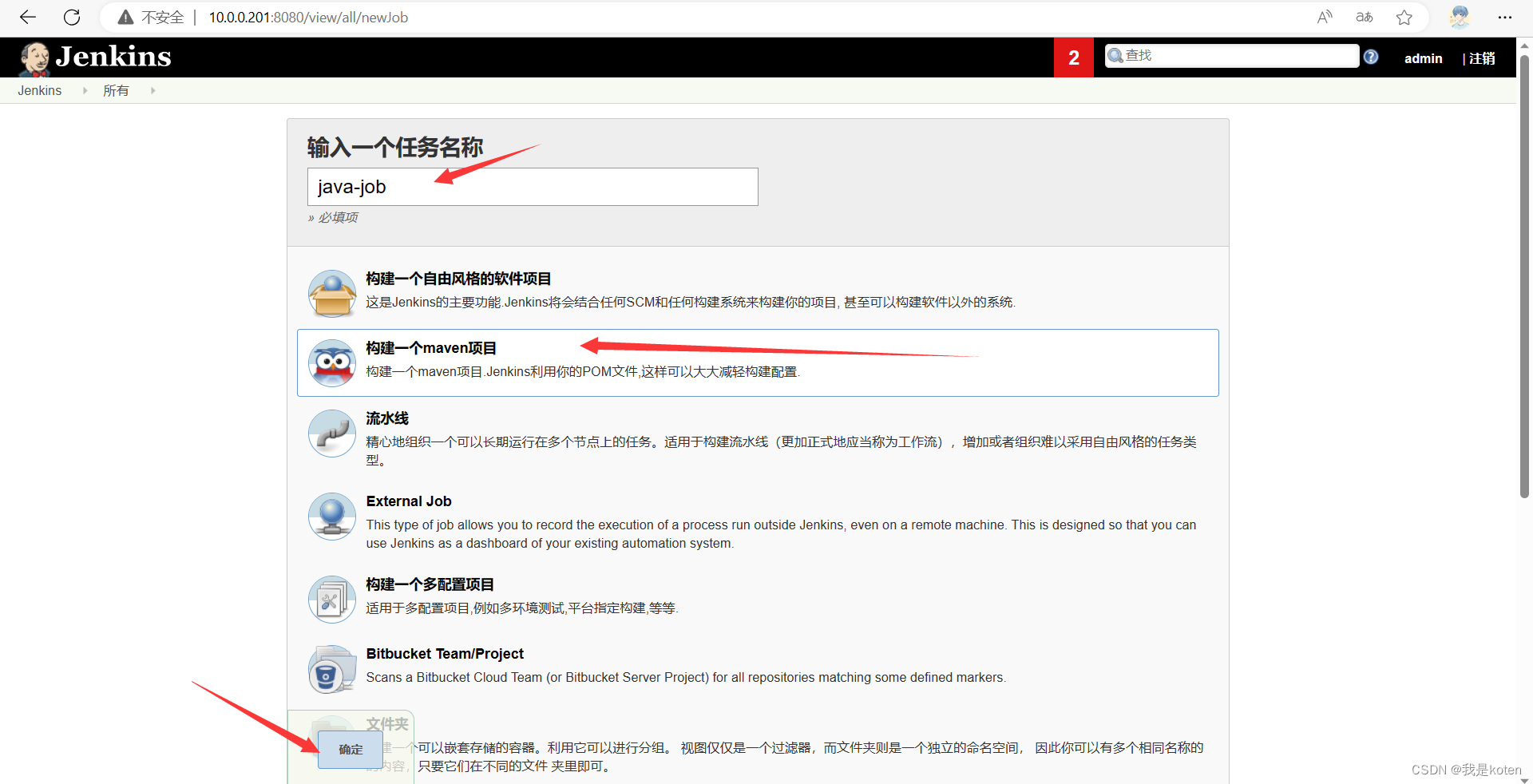1533x784 pixels.
Task: Select the Bitbucket Team/Project bucket icon
Action: (x=332, y=669)
